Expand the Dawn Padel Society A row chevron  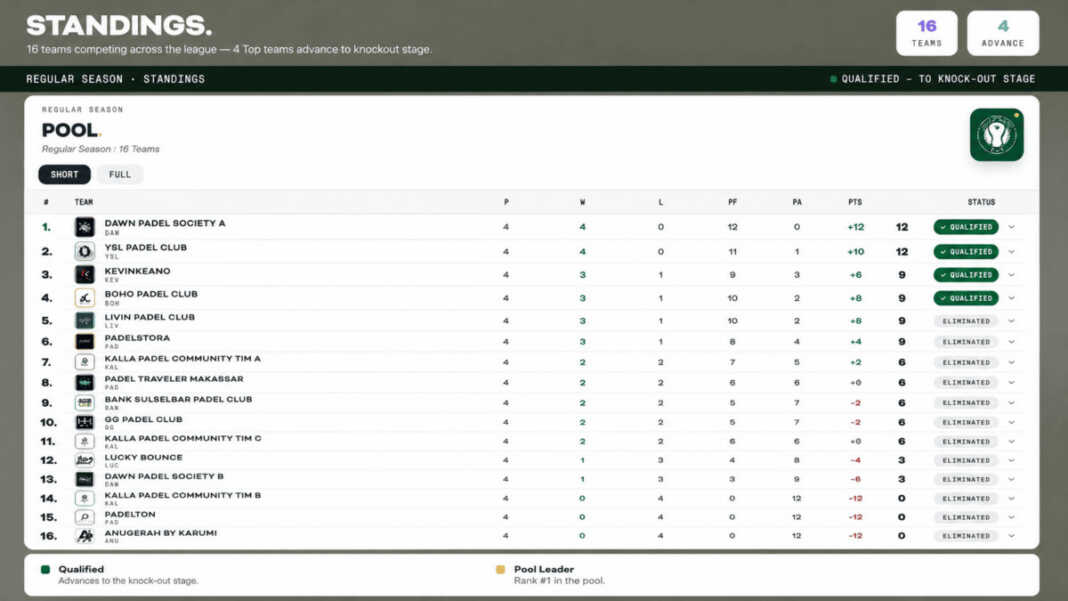coord(1011,227)
